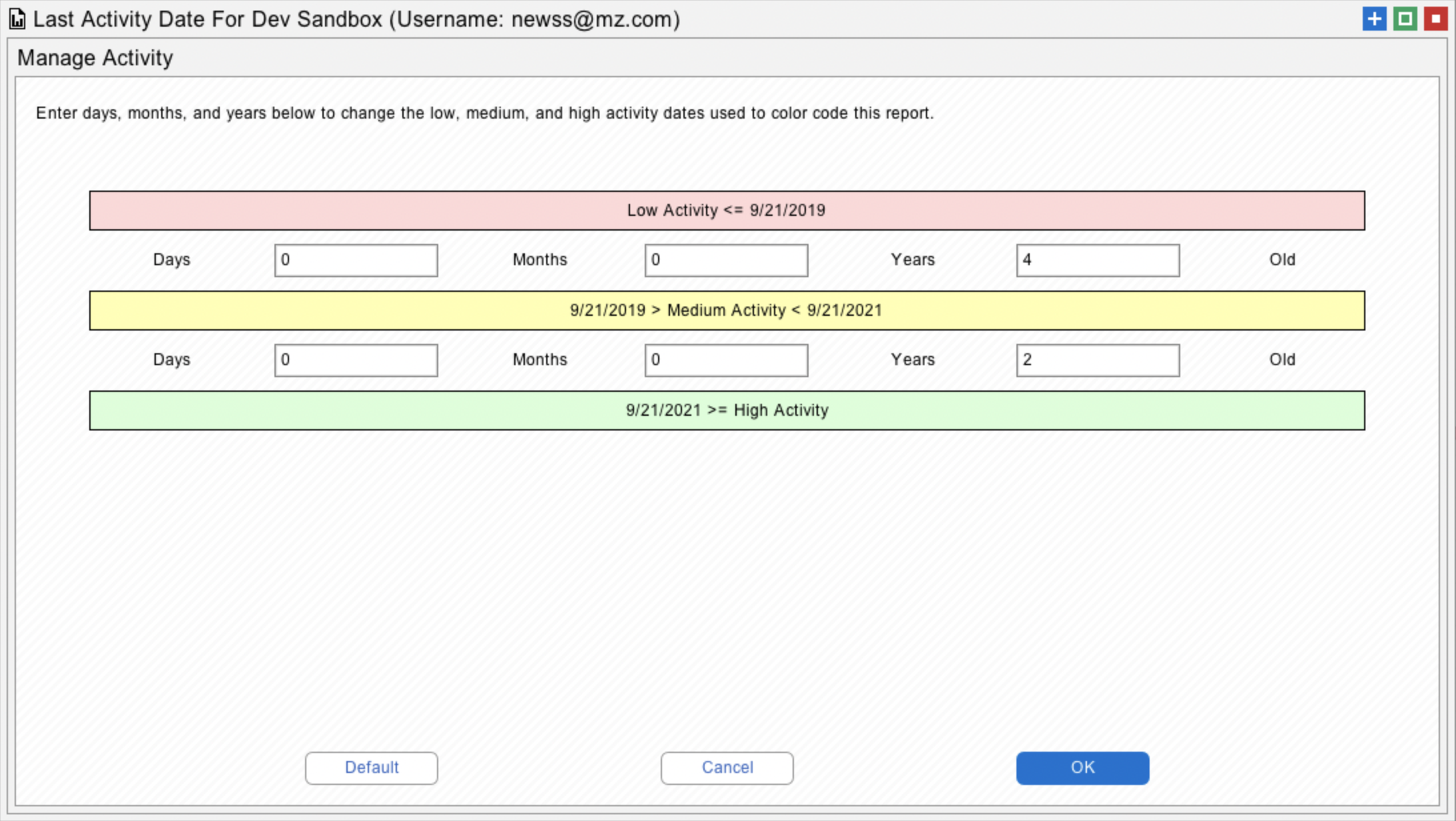
Task: Select the Low Activity Years field containing 4
Action: point(1097,260)
